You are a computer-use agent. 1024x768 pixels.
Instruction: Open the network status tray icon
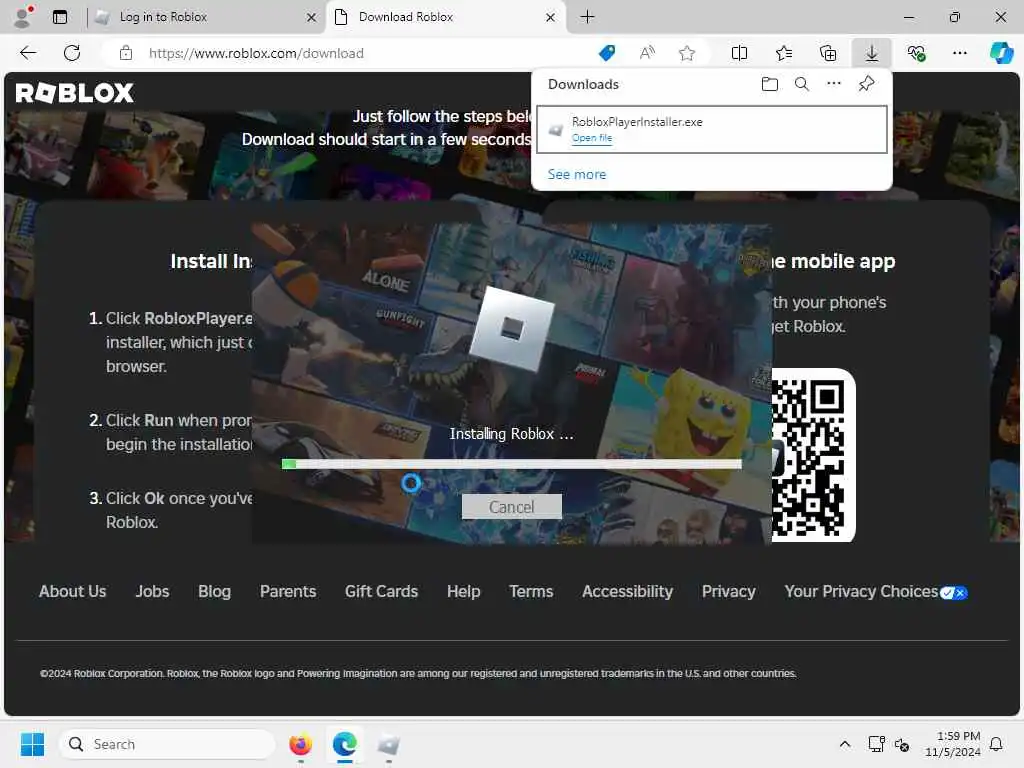pyautogui.click(x=876, y=744)
